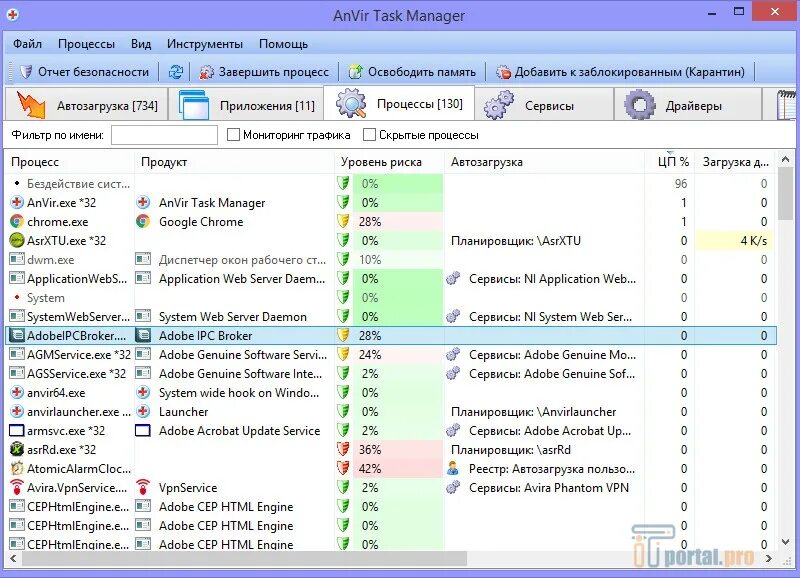Click 'Планировщик: \AsrXTU' autostart cell
The width and height of the screenshot is (800, 578).
point(516,241)
